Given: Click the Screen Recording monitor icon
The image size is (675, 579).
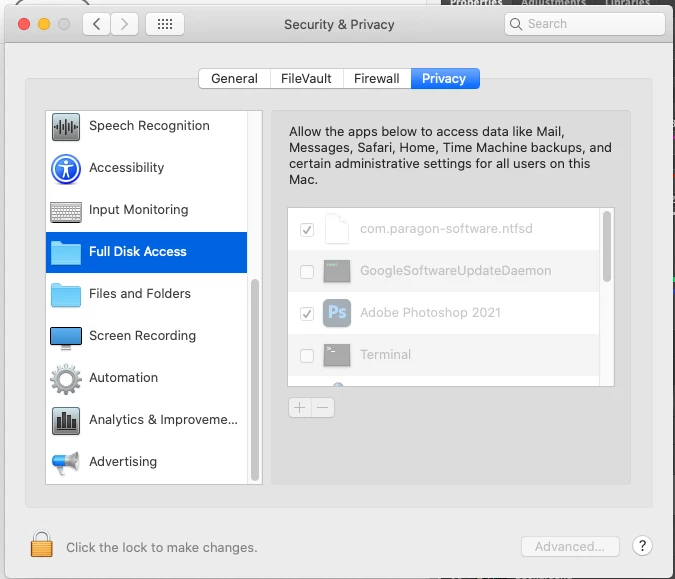Looking at the screenshot, I should pos(66,338).
